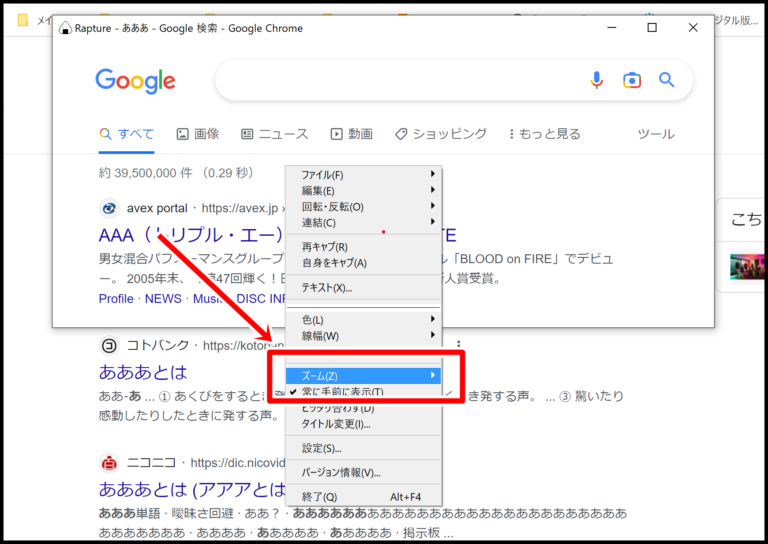
Task: Click the microphone voice search icon
Action: coord(597,80)
